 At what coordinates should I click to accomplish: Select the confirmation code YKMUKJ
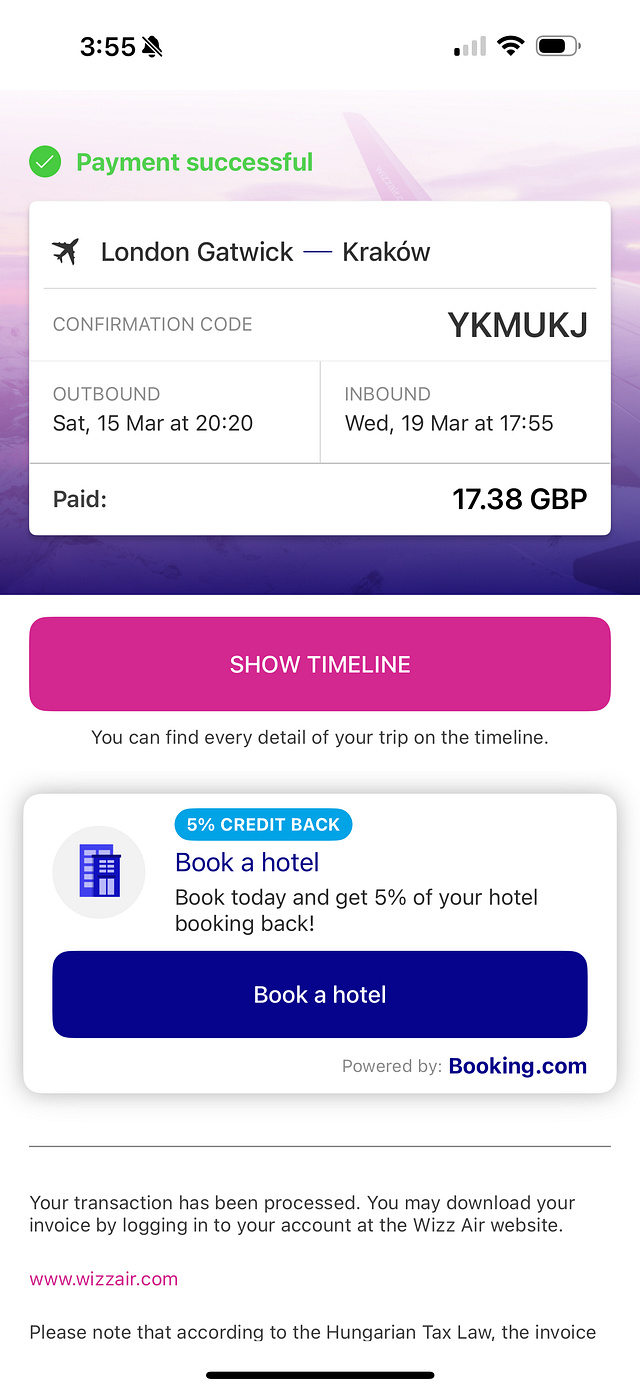(517, 325)
